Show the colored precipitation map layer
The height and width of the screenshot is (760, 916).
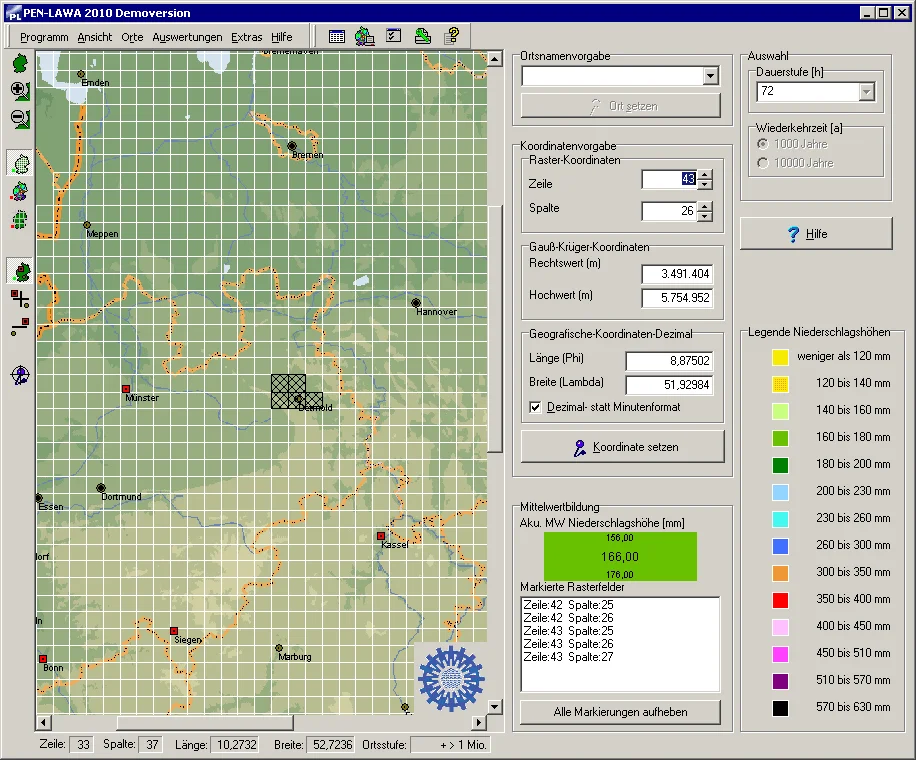point(20,192)
